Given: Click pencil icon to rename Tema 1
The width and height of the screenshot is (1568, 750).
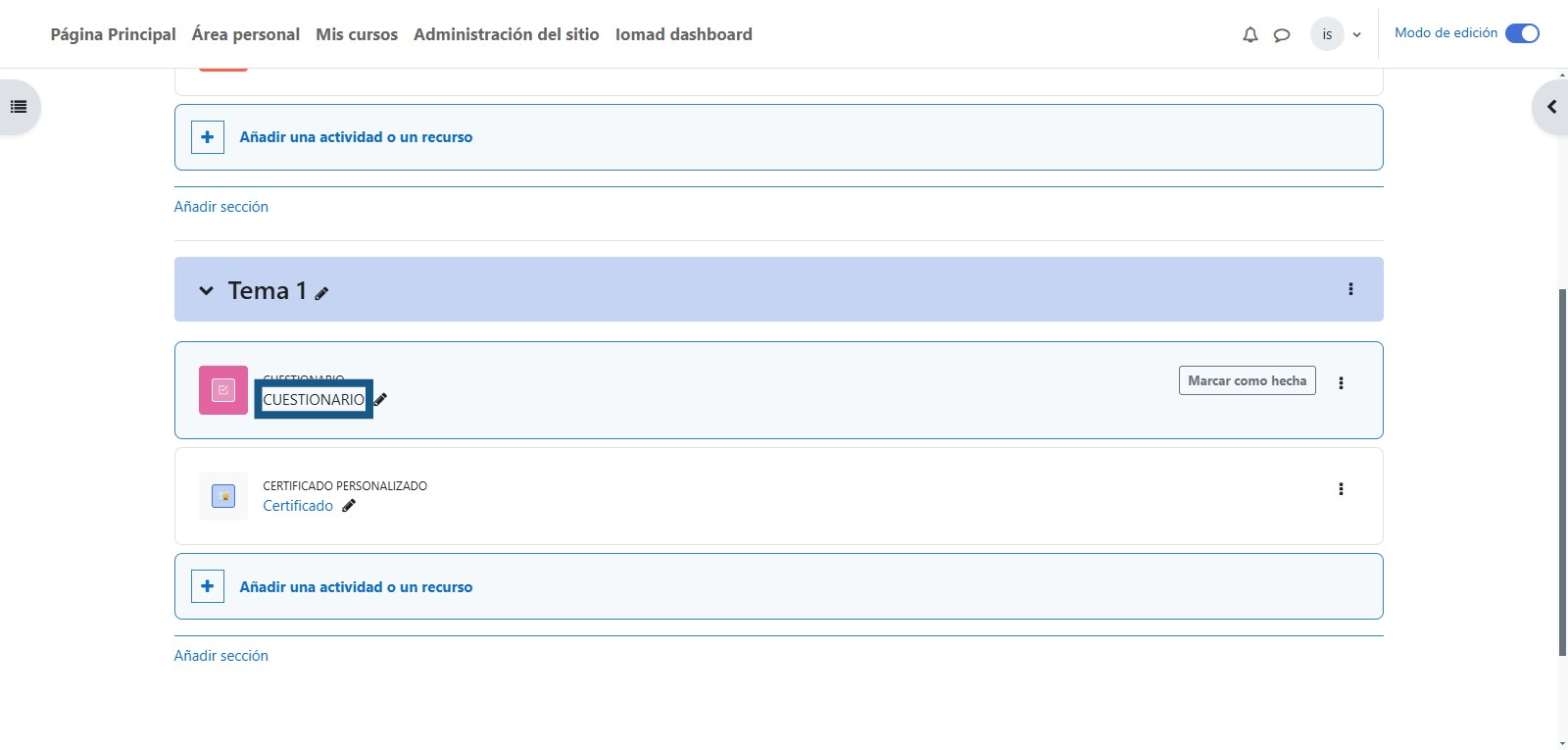Looking at the screenshot, I should 321,293.
